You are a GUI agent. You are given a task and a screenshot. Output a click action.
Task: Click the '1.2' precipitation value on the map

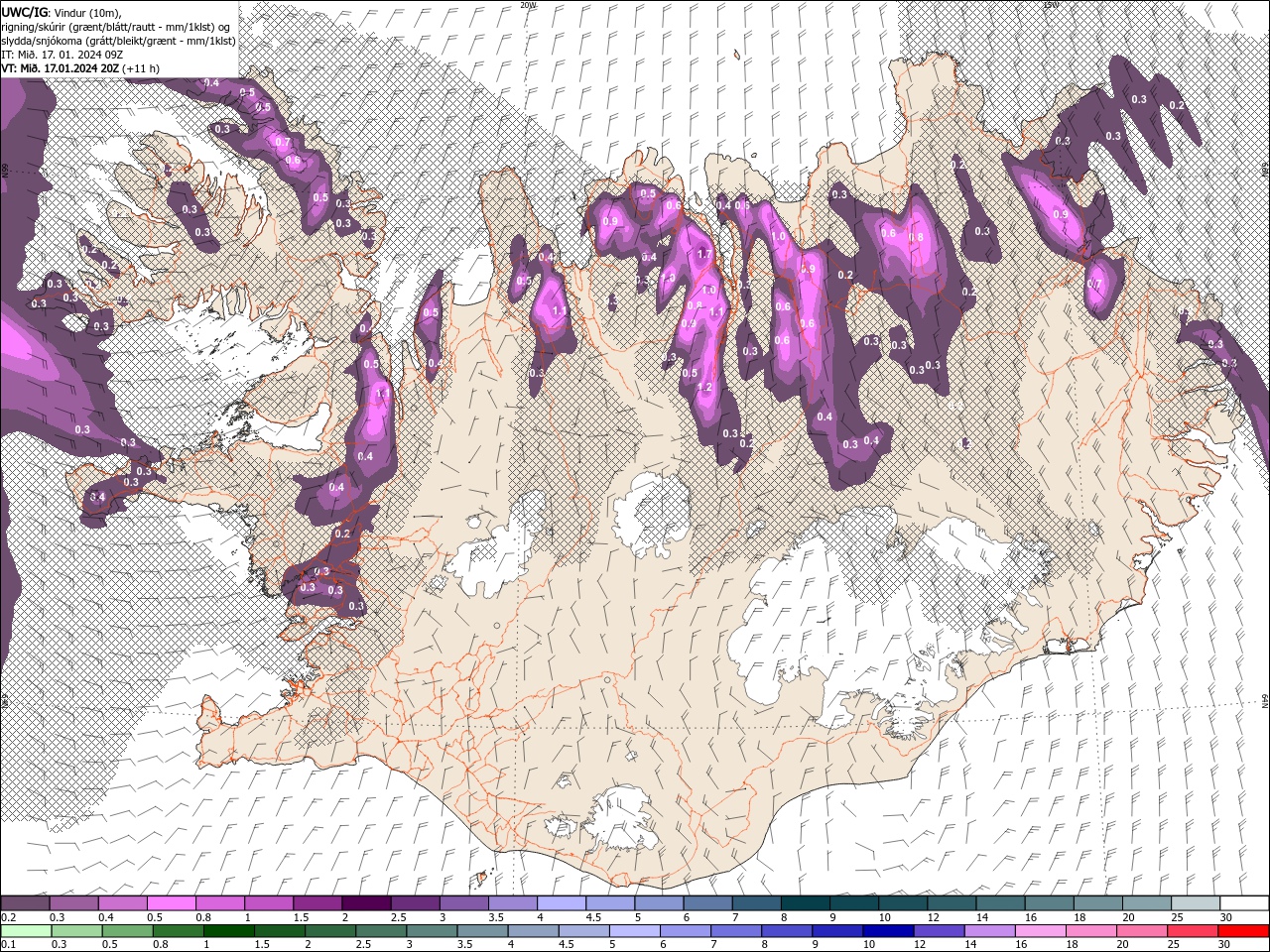pyautogui.click(x=705, y=387)
